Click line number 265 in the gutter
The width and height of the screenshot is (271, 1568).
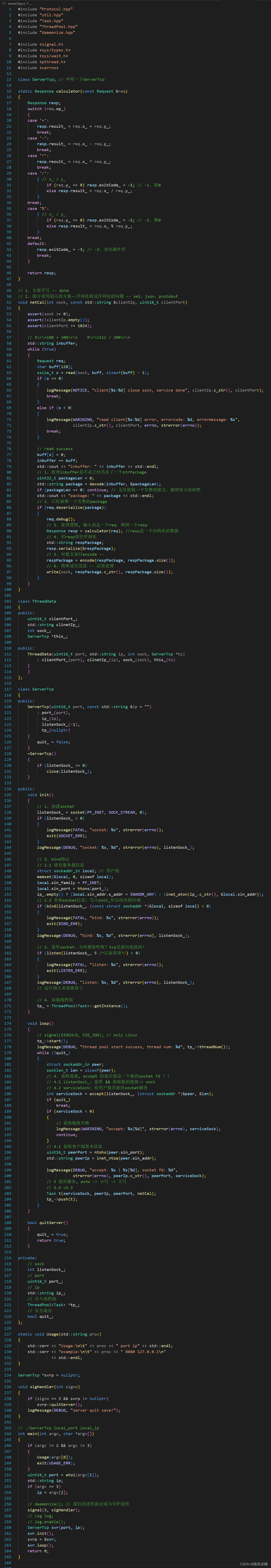click(x=8, y=1557)
